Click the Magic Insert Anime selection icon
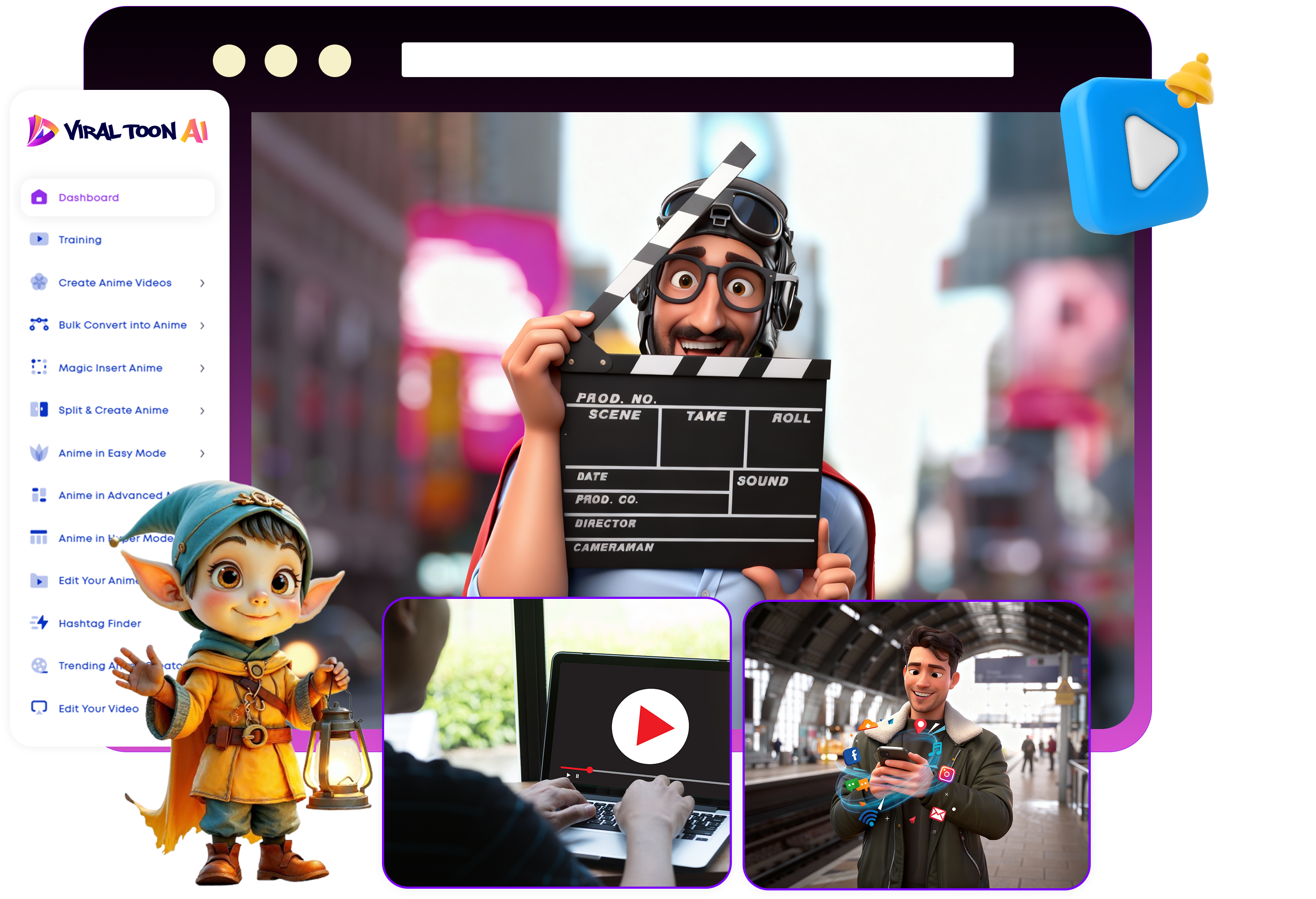 pyautogui.click(x=39, y=367)
